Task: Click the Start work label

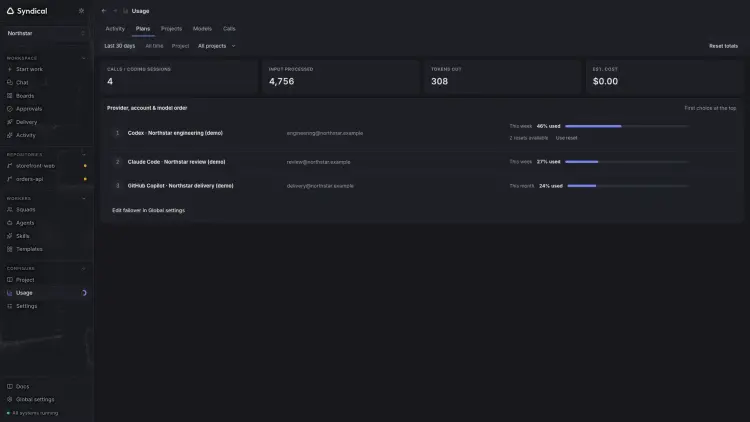Action: pos(29,69)
